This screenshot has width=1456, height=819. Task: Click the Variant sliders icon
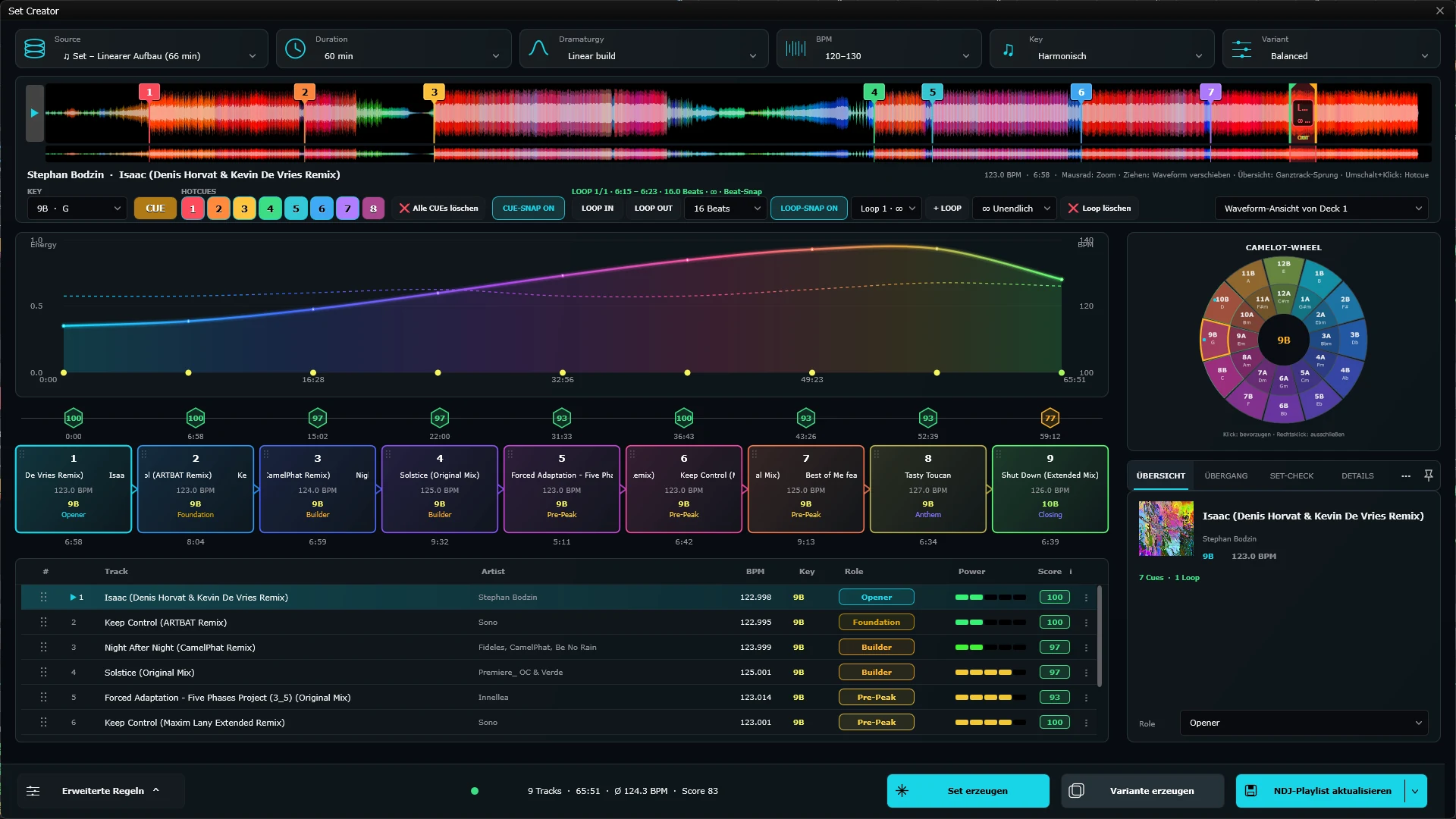1242,49
